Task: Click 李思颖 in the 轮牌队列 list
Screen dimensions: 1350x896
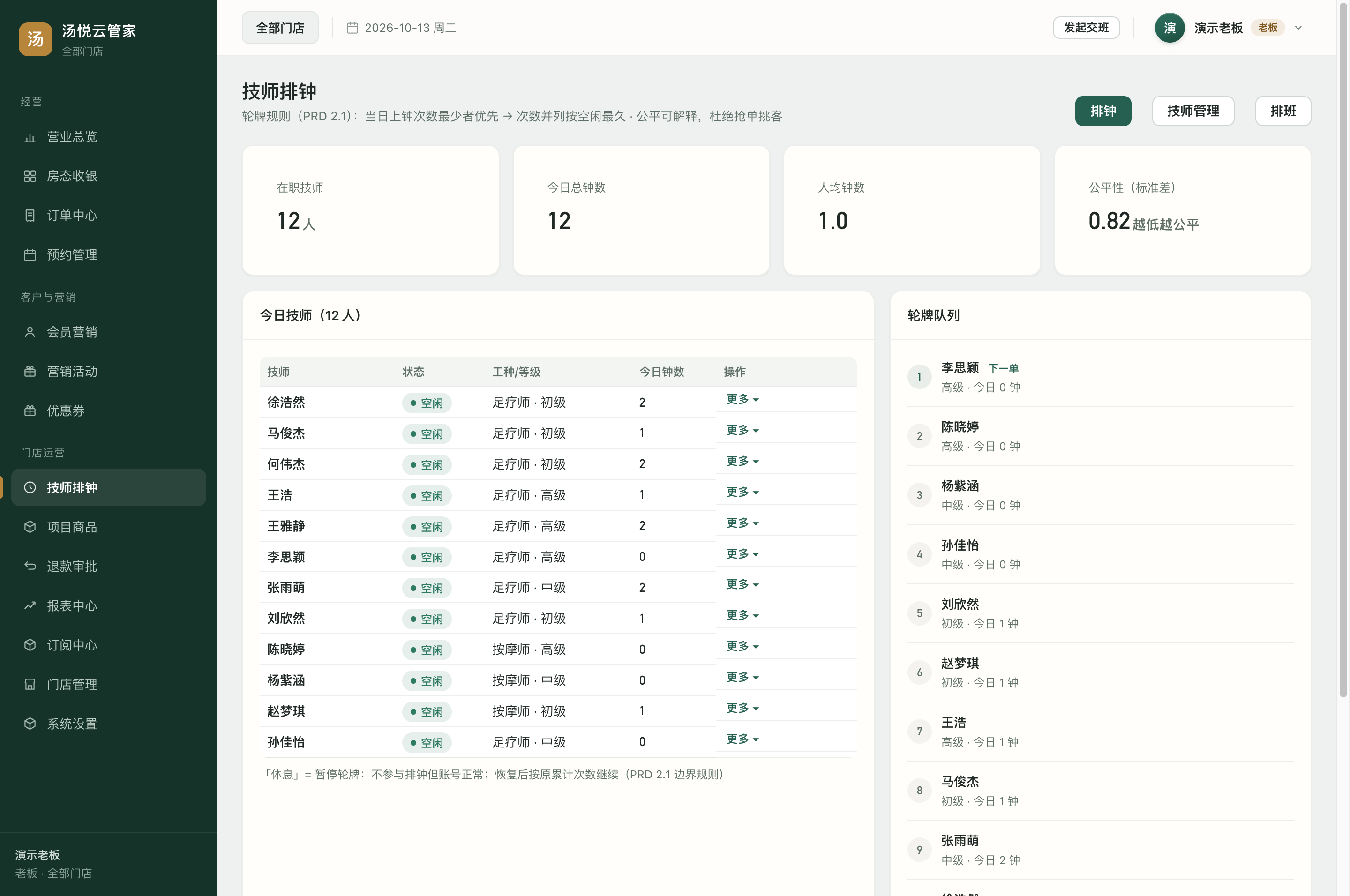Action: (1100, 377)
